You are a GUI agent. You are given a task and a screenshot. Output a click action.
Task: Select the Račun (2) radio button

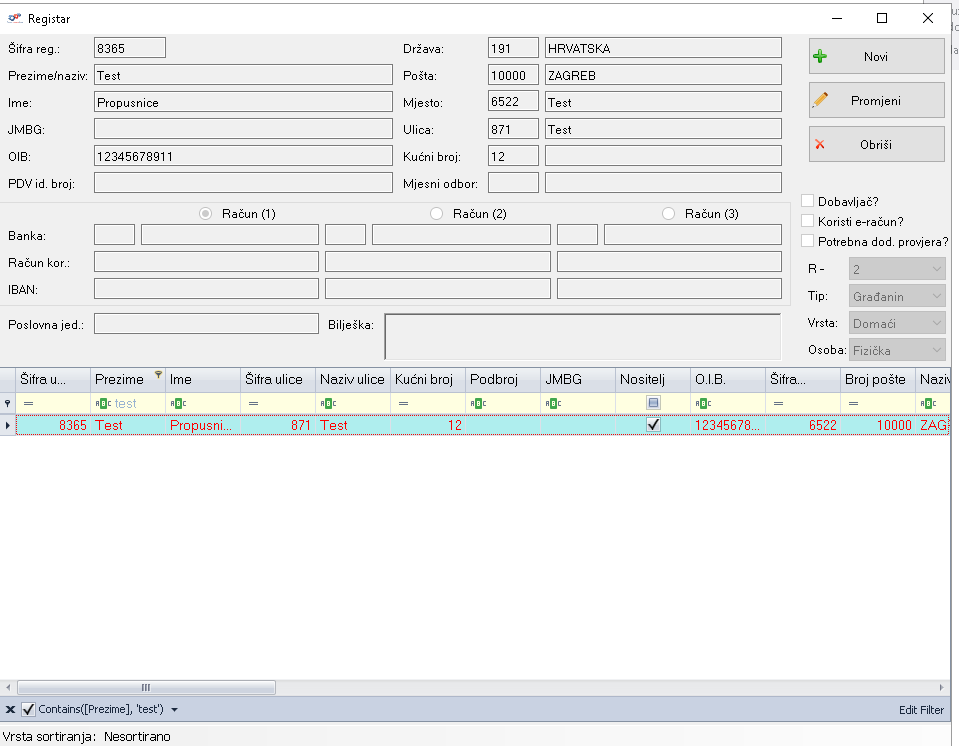[436, 214]
